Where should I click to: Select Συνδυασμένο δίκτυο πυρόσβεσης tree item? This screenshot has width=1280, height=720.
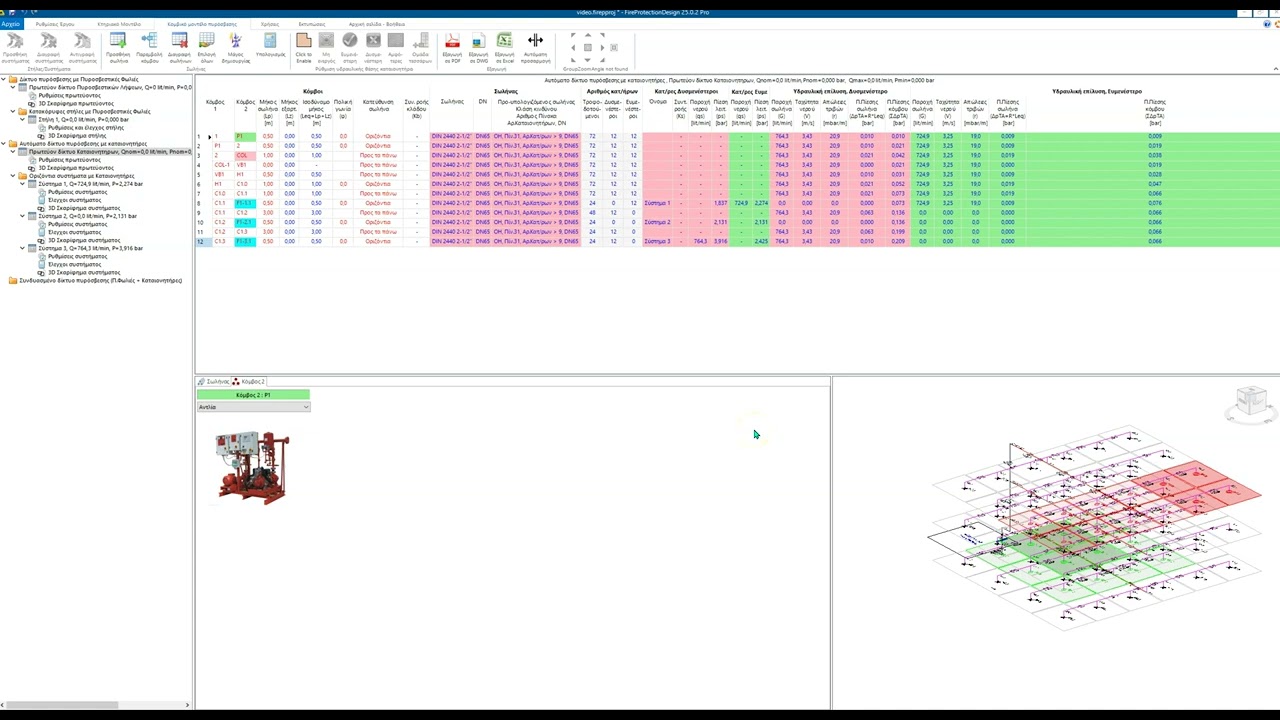pos(100,281)
